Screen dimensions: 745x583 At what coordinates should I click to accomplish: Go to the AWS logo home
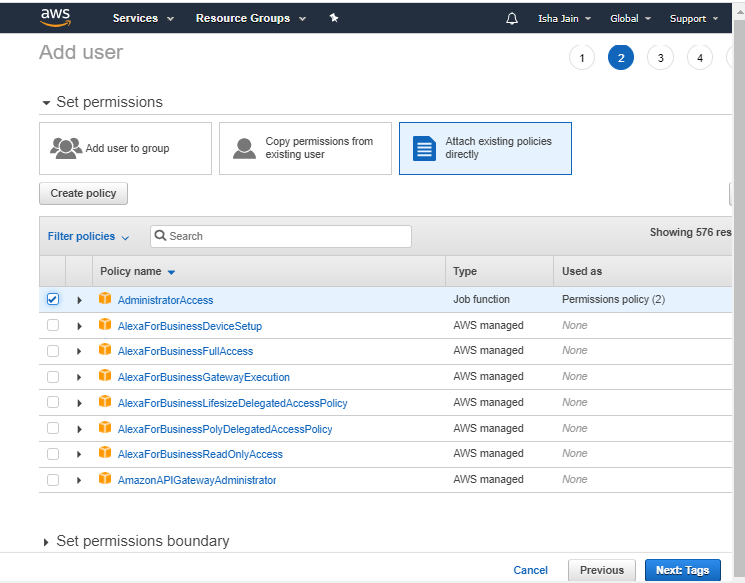(56, 17)
